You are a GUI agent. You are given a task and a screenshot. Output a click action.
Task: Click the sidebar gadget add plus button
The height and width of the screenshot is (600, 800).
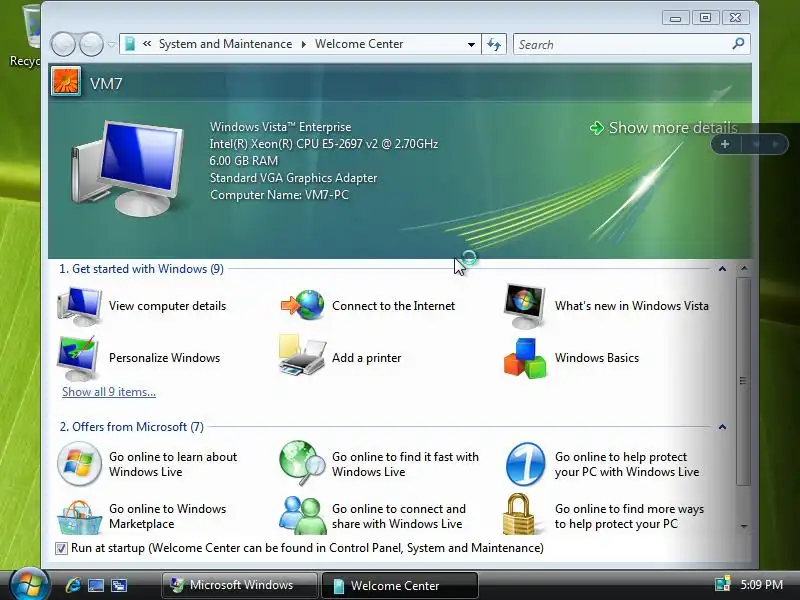coord(724,144)
